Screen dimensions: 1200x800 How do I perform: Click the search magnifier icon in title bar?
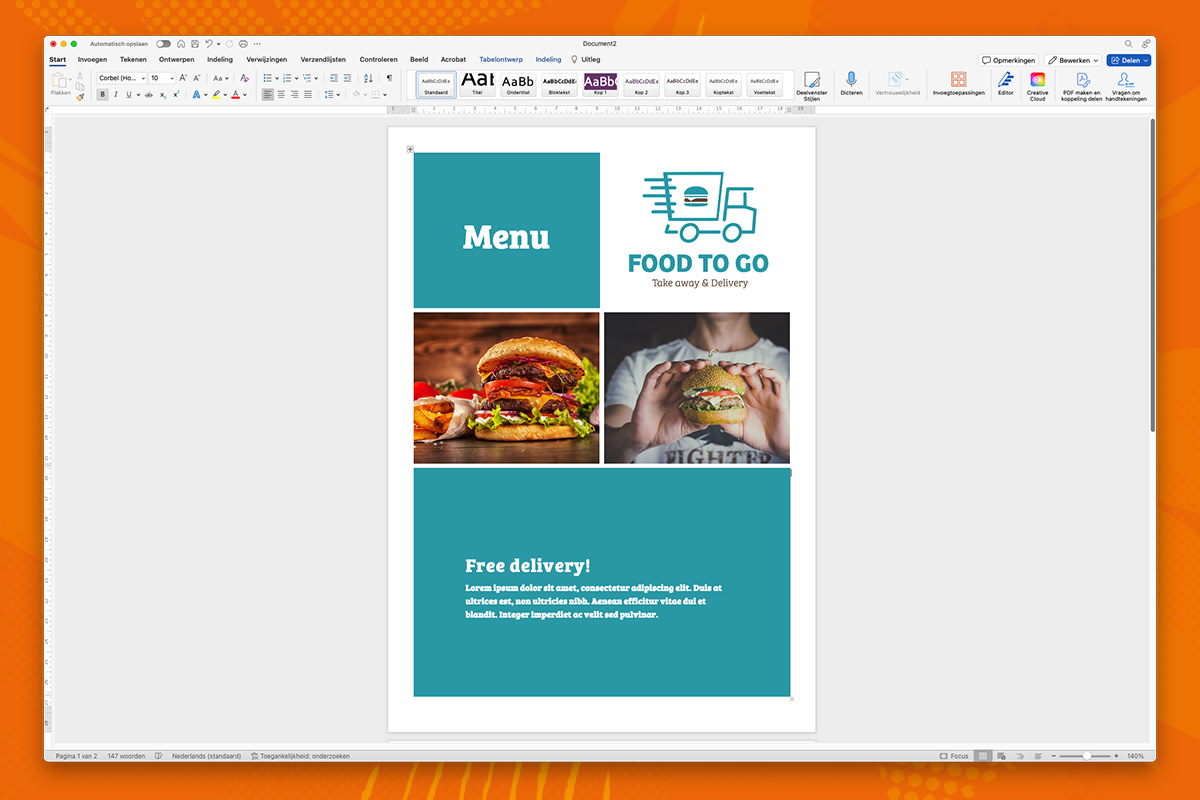point(1129,44)
